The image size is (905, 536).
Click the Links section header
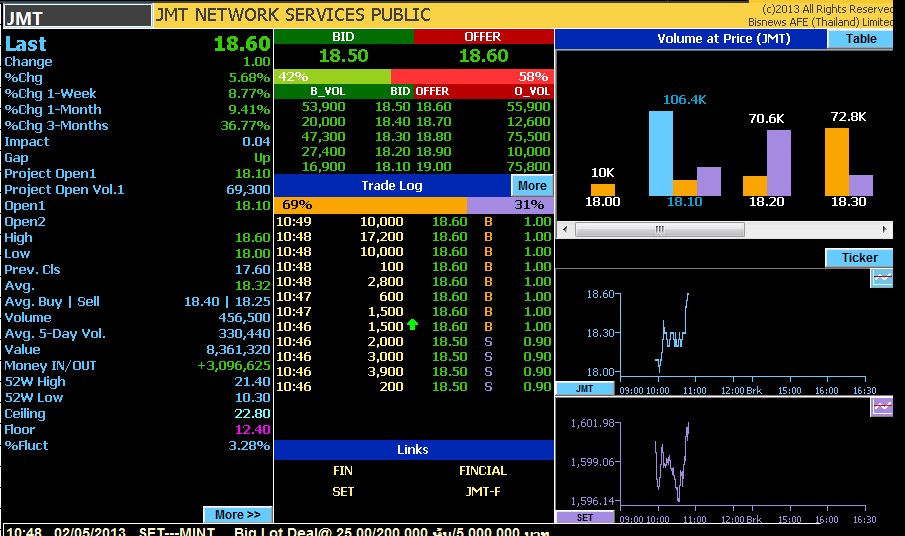pos(413,449)
